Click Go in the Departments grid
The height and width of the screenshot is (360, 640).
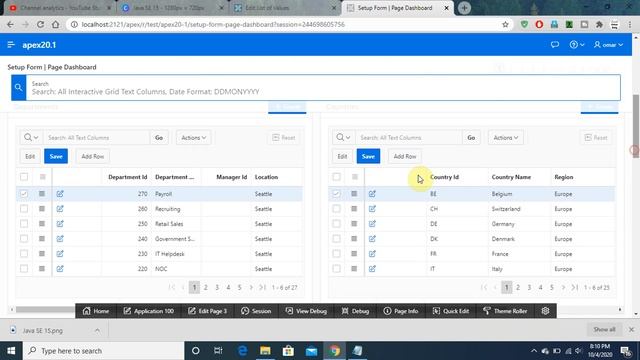tap(159, 138)
